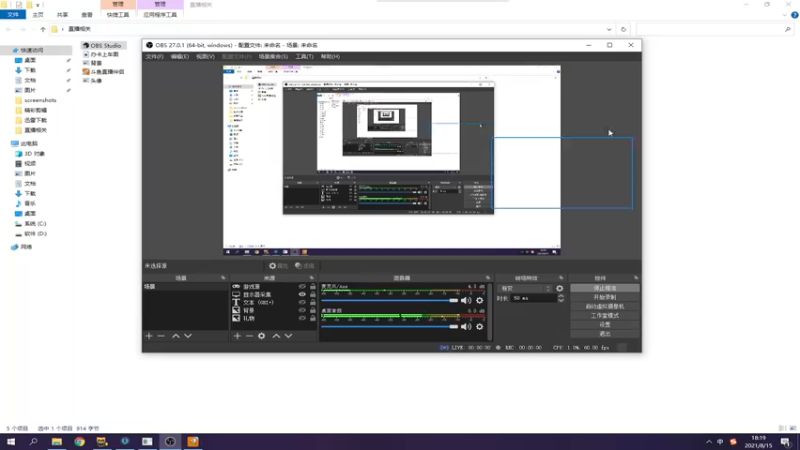The height and width of the screenshot is (450, 800).
Task: Click the OBS icon in taskbar
Action: [x=170, y=442]
